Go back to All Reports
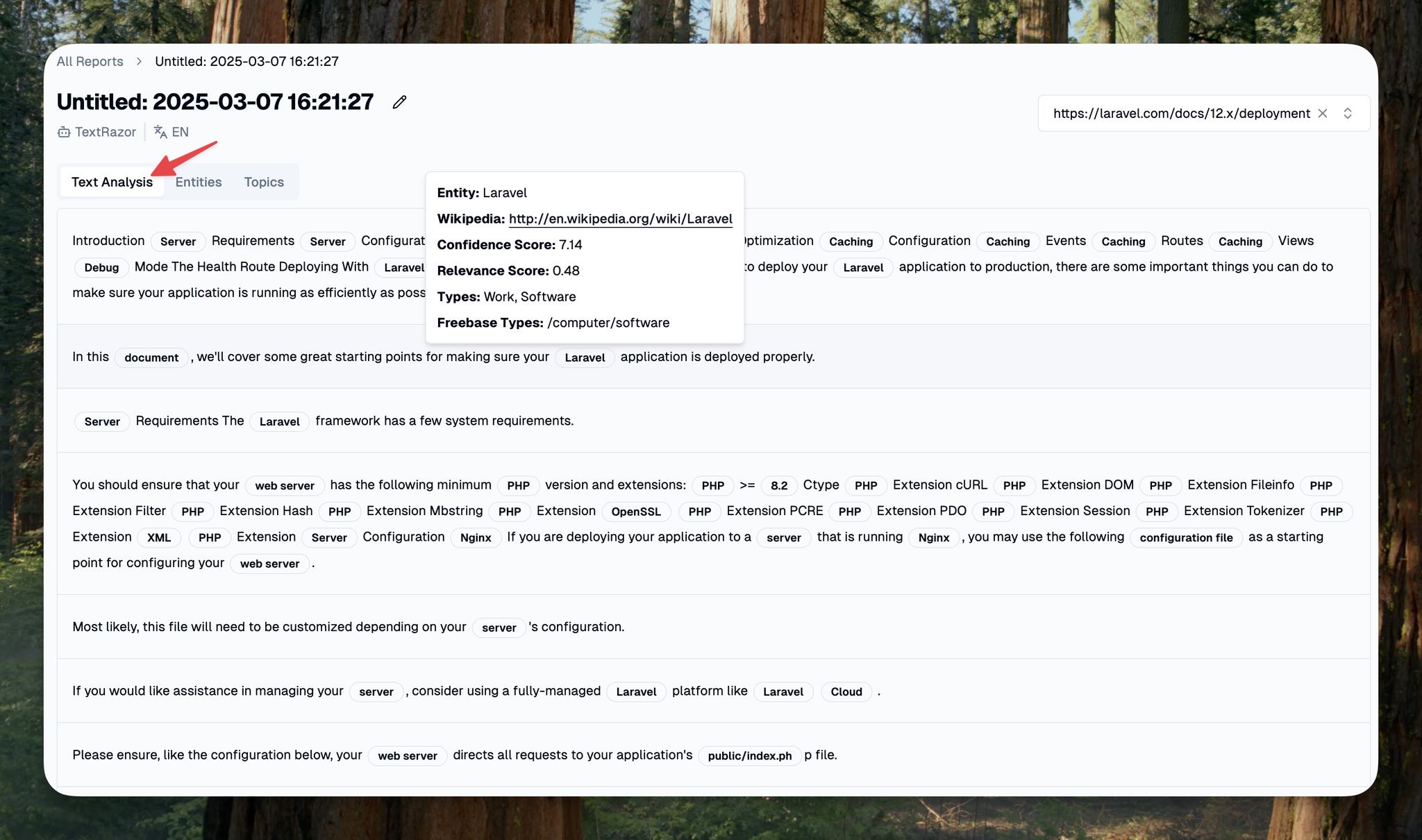This screenshot has width=1422, height=840. 90,61
